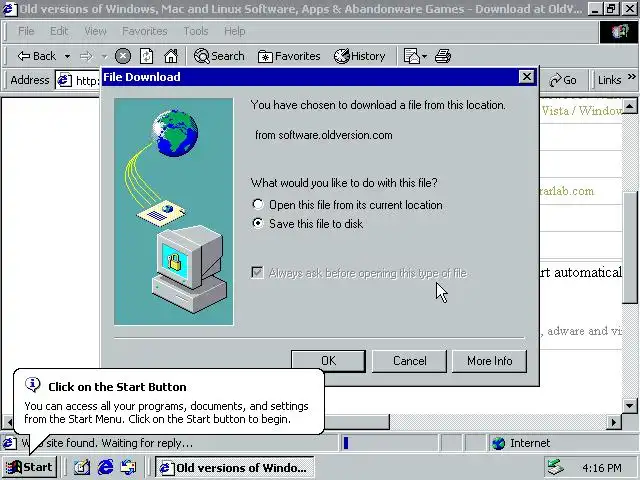Launch Outlook Express from Quick Launch
Viewport: 640px width, 480px height.
[x=129, y=467]
